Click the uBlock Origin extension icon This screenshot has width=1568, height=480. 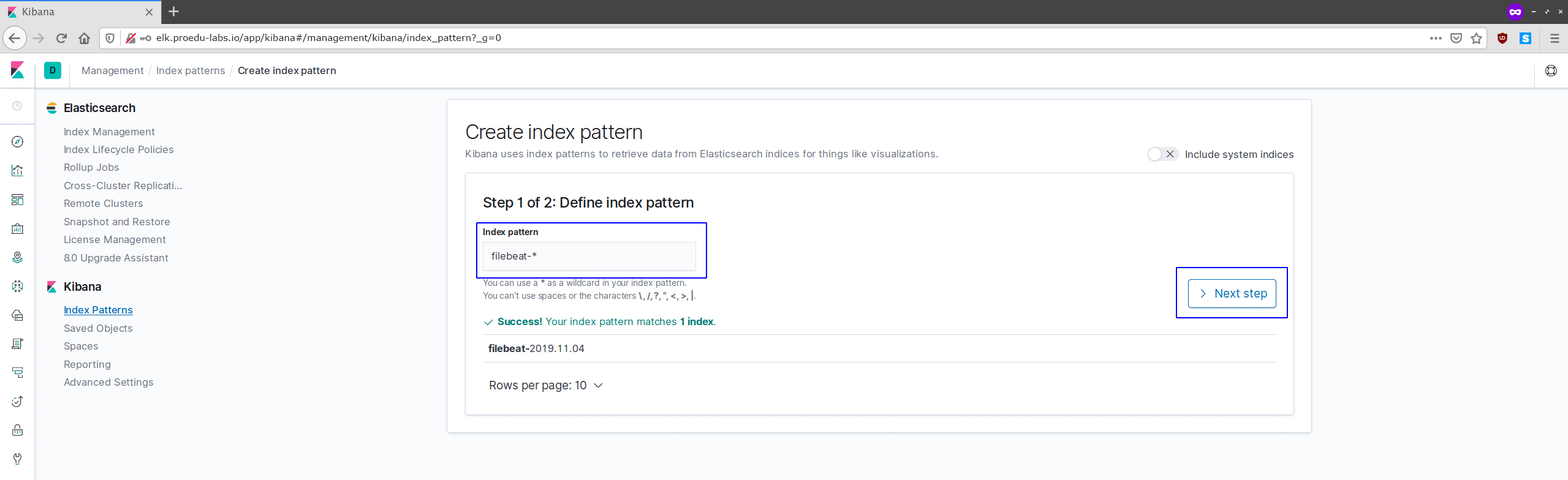point(1502,38)
